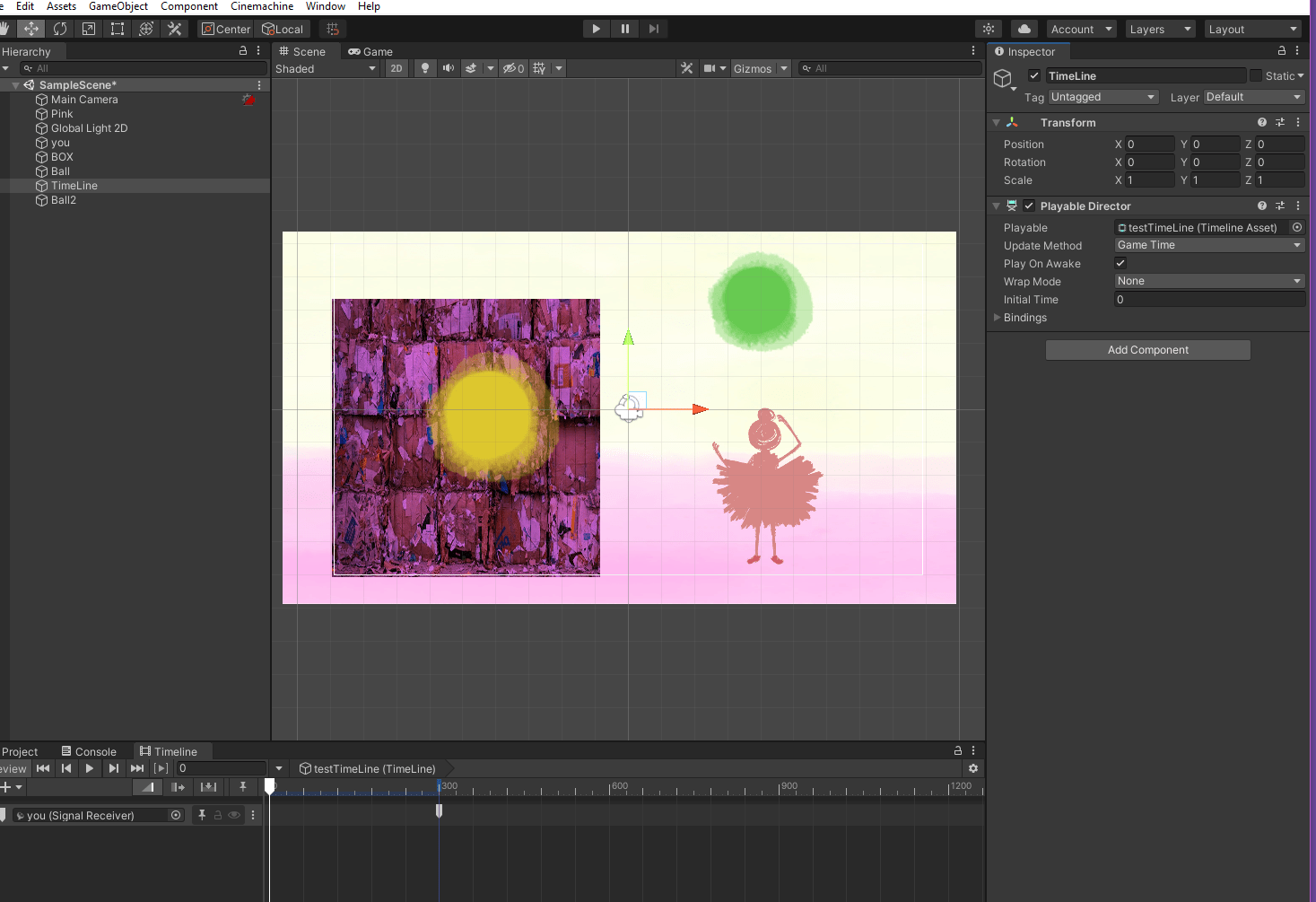
Task: Select the Scale tool
Action: tap(89, 29)
